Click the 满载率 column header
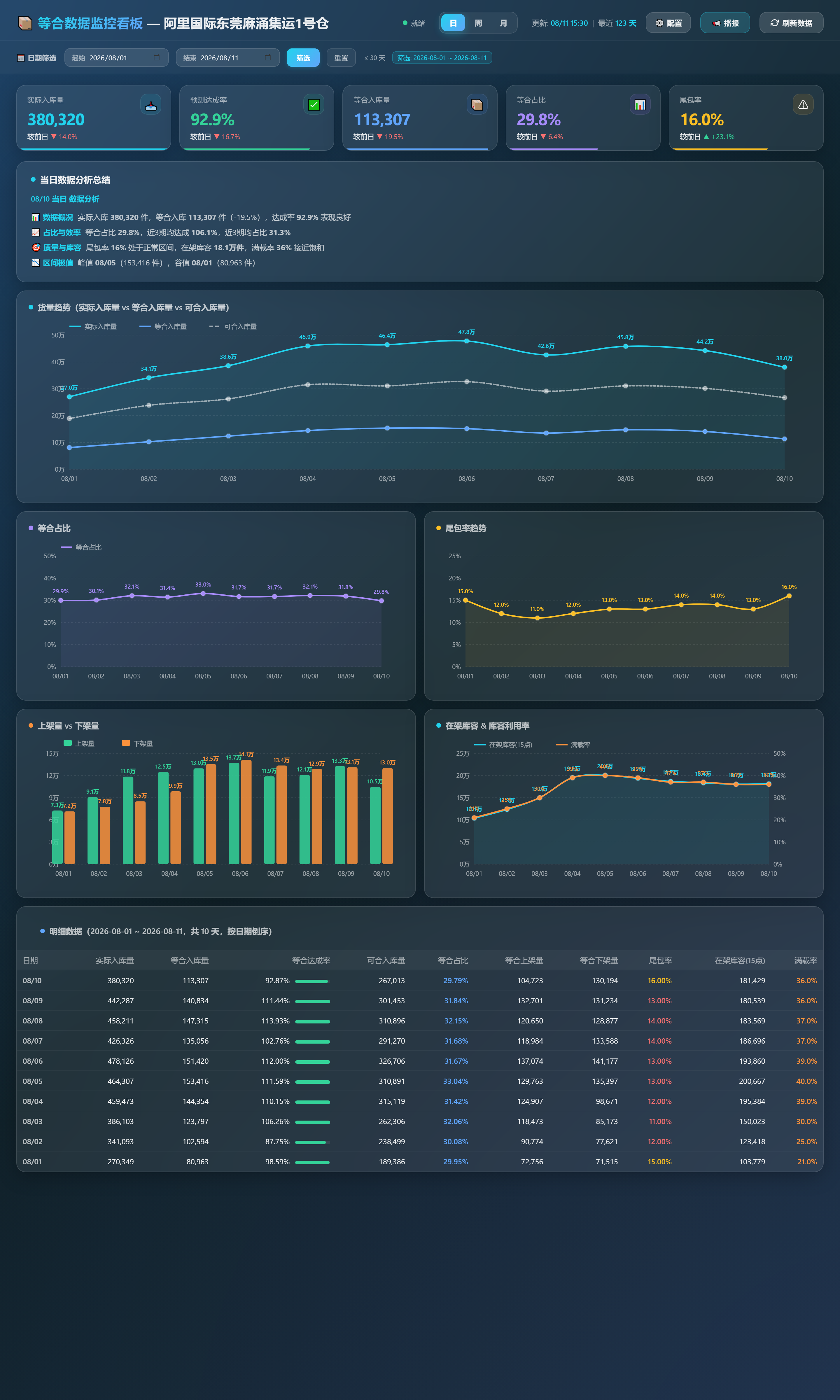This screenshot has width=840, height=1400. (x=806, y=960)
